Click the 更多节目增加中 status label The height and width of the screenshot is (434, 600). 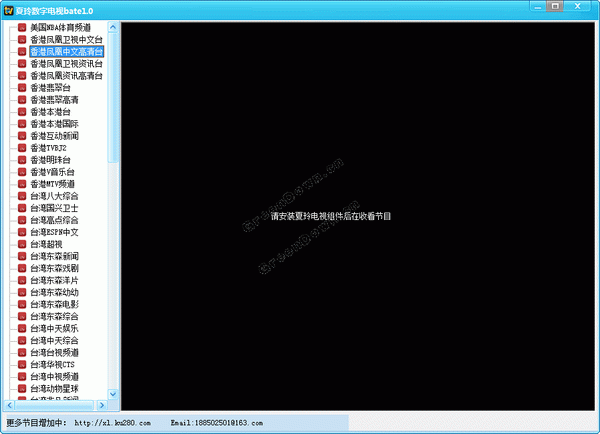tap(36, 423)
